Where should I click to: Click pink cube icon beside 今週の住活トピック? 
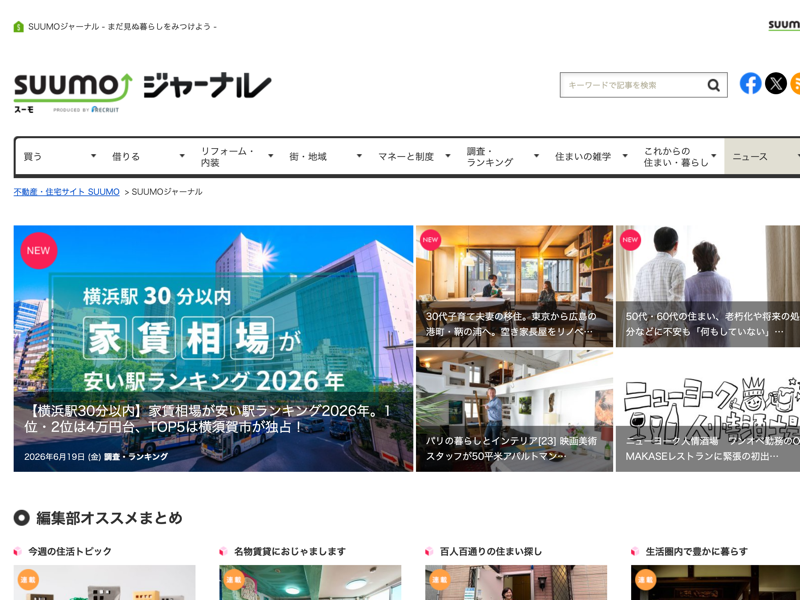18,552
